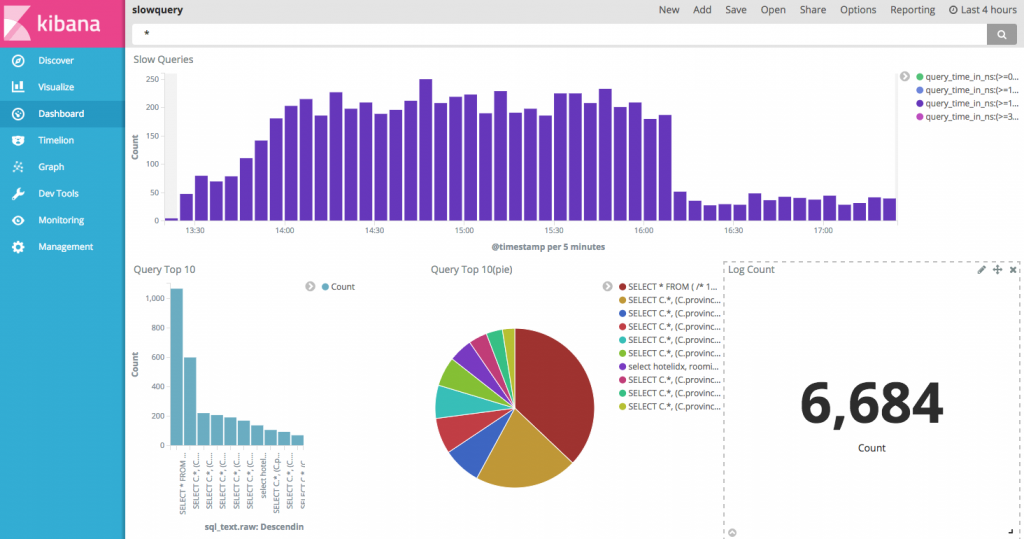Open the Share menu item
This screenshot has height=539, width=1024.
812,10
